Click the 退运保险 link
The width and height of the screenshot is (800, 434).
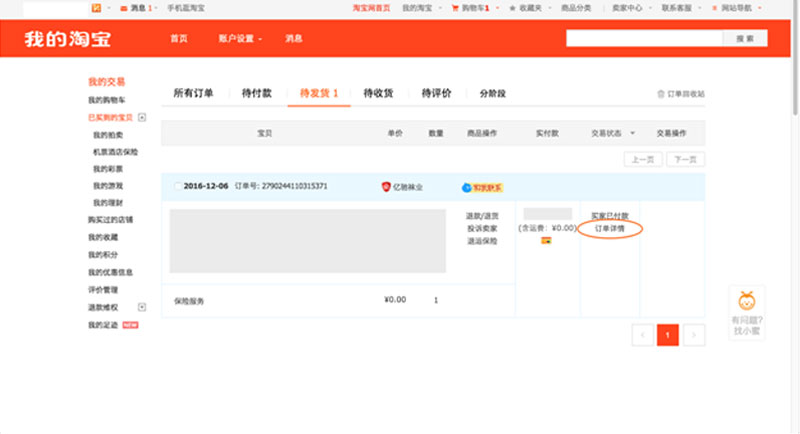tap(482, 241)
